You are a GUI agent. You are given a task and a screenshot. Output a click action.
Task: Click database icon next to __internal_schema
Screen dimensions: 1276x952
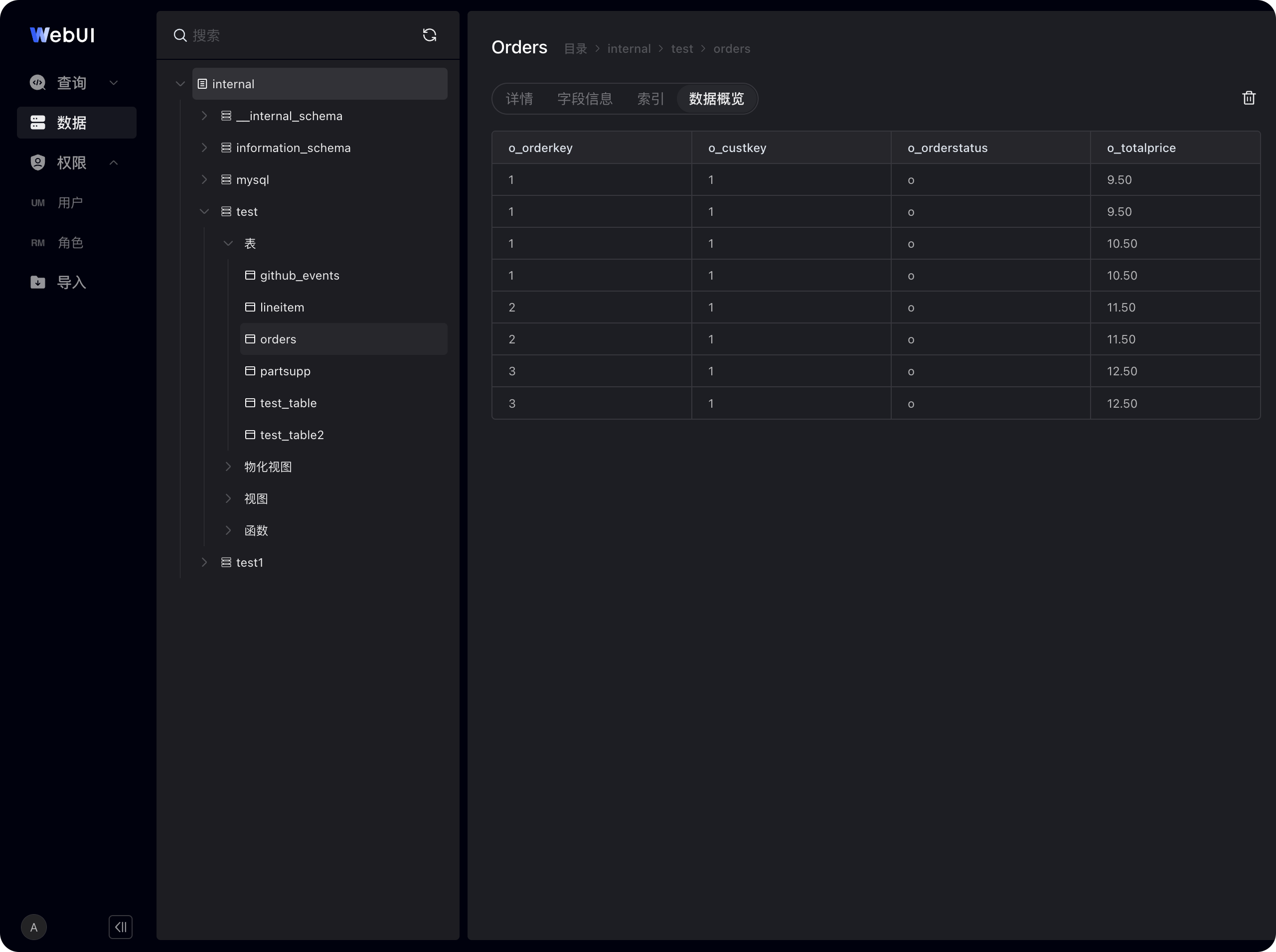pyautogui.click(x=226, y=116)
